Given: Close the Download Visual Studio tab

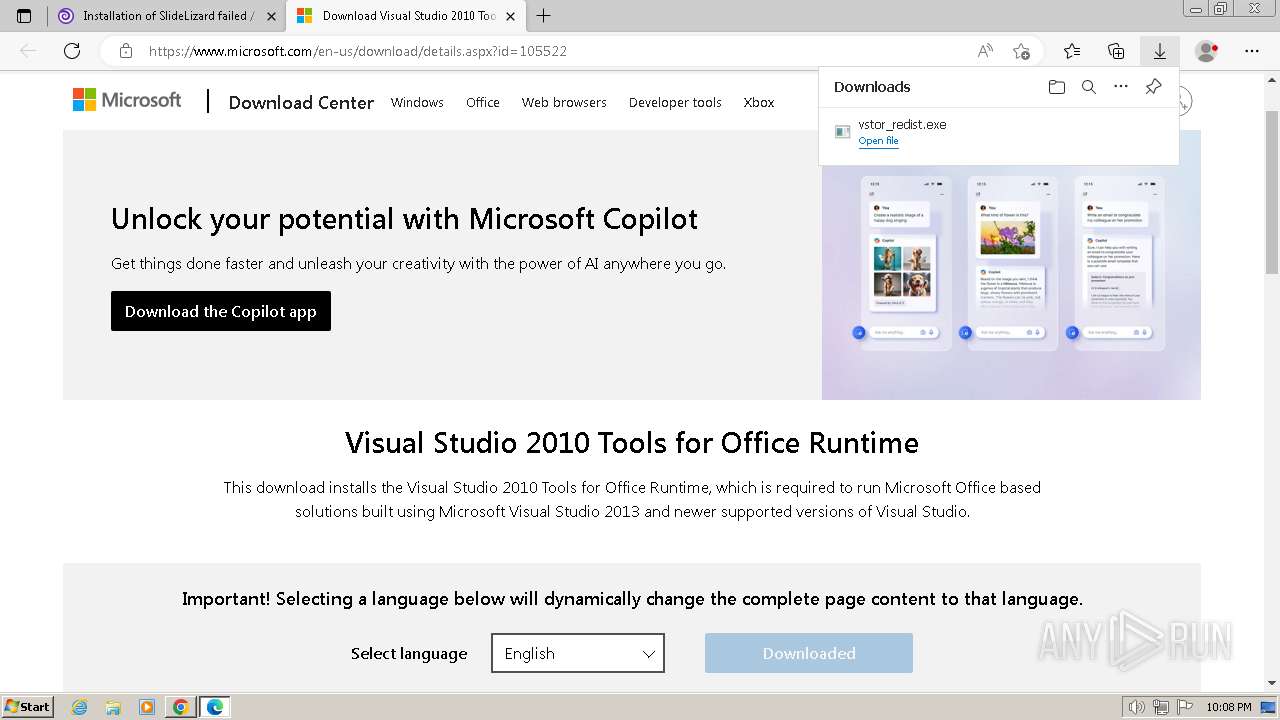Looking at the screenshot, I should [511, 16].
